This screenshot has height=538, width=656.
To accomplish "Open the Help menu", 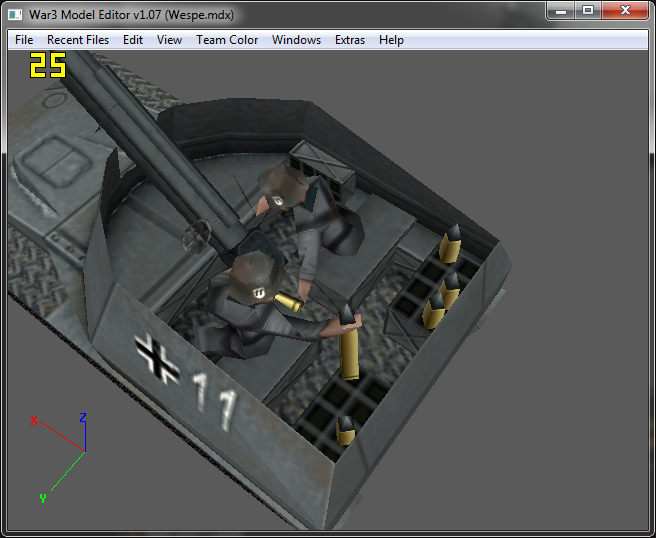I will point(391,40).
